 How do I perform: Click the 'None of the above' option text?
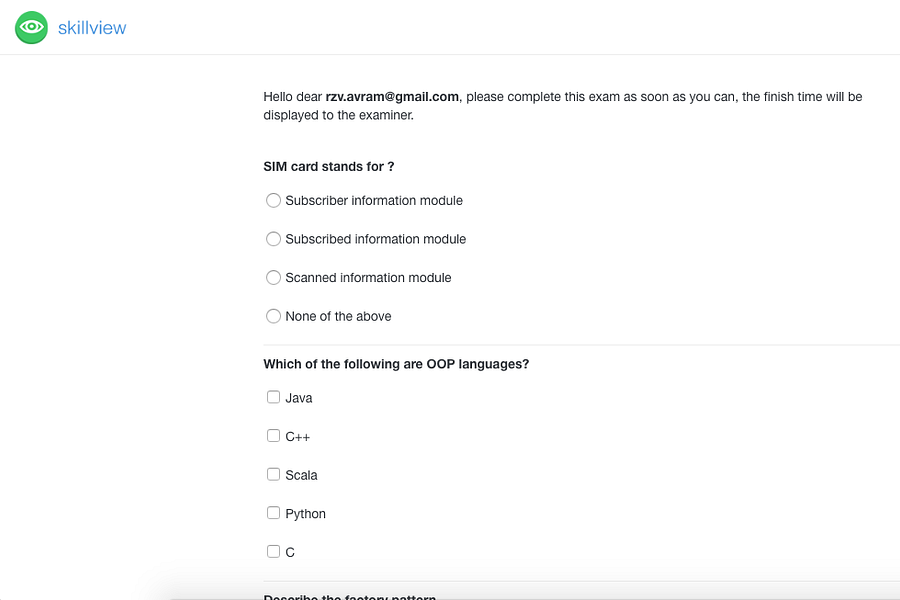coord(338,316)
